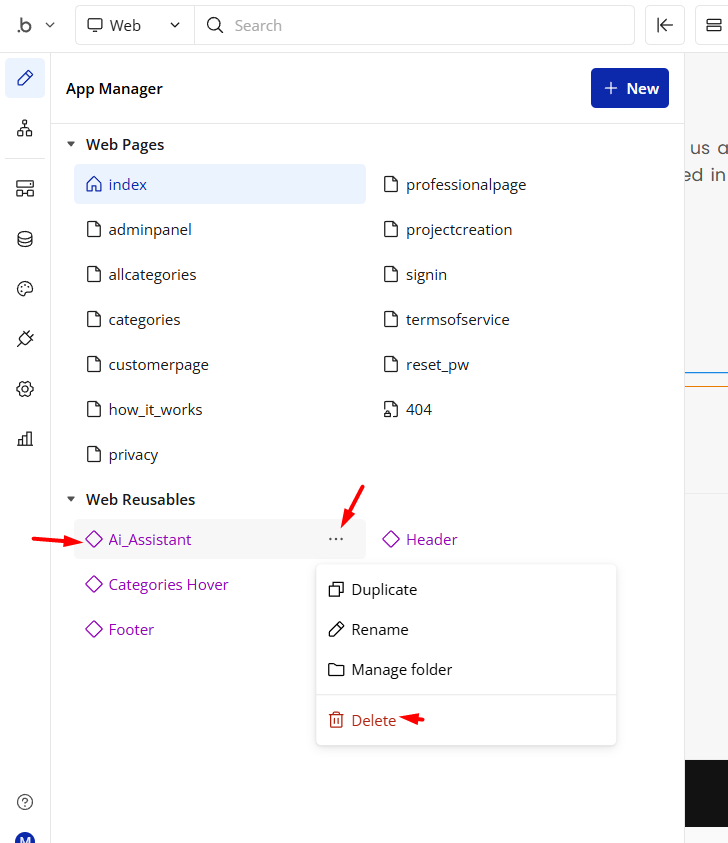Open the Logs chart icon

pos(25,438)
